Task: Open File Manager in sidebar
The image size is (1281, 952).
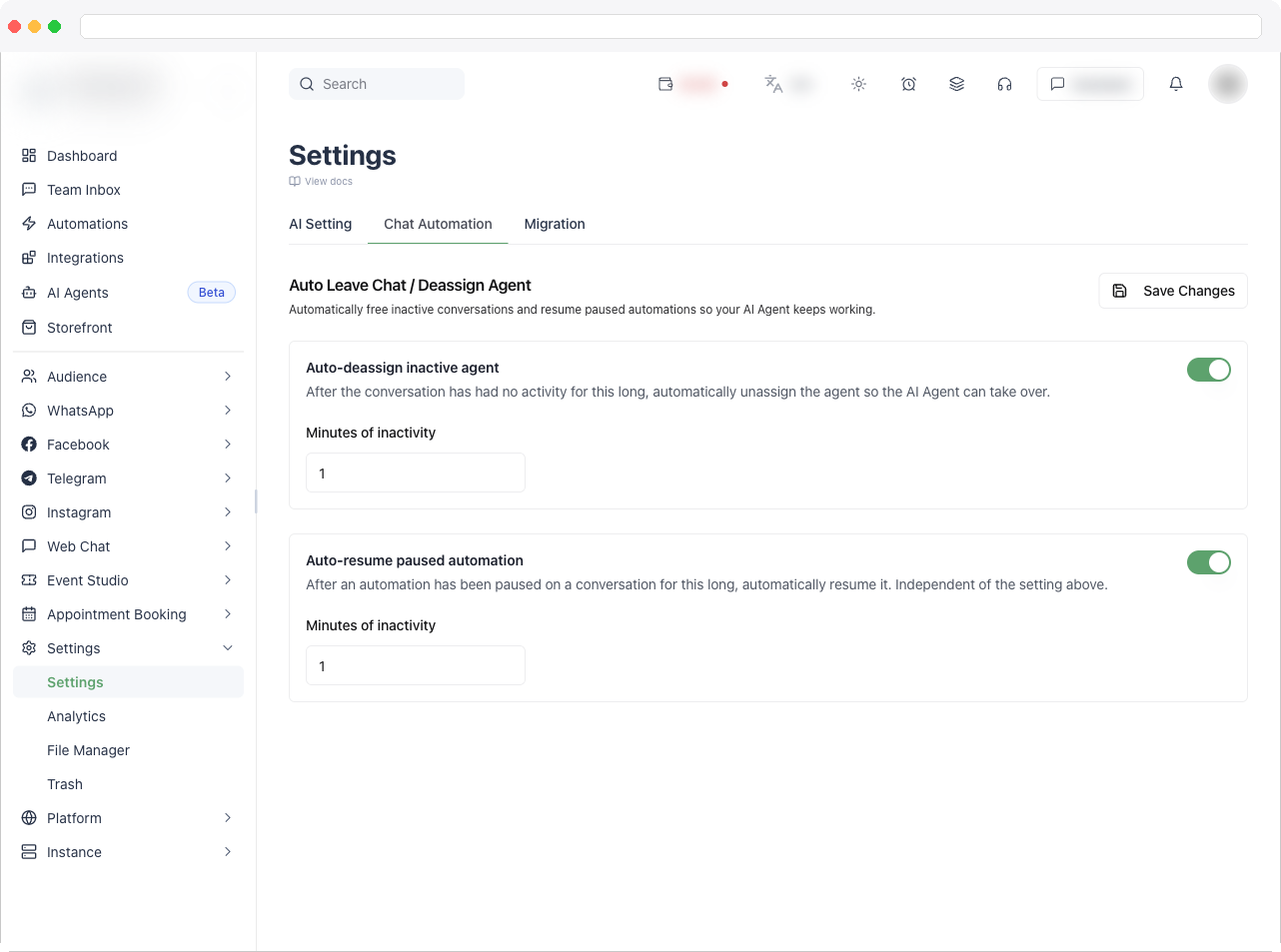Action: (88, 750)
